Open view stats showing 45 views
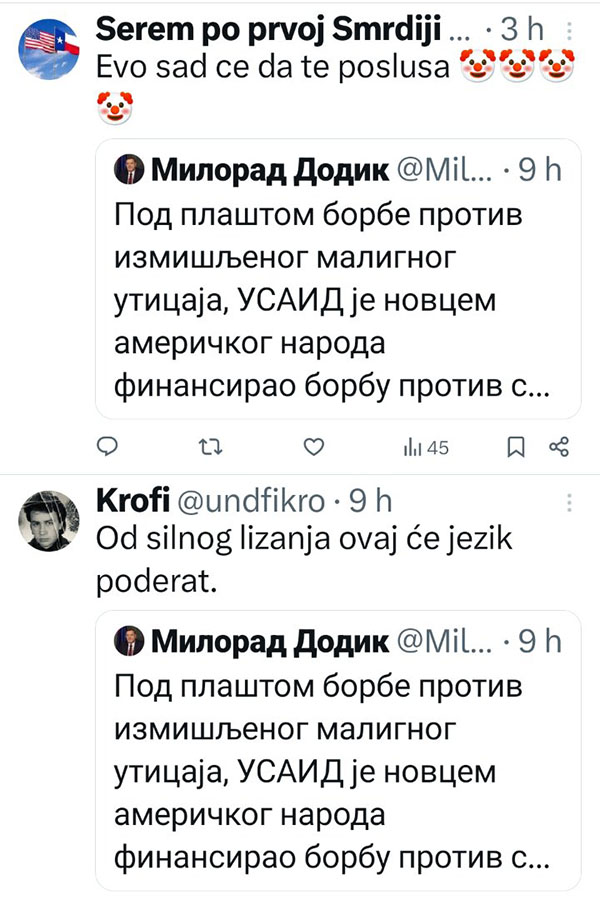This screenshot has width=600, height=900. point(425,448)
